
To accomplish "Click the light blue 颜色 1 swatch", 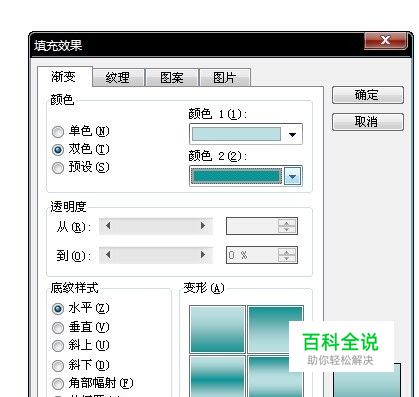I will [x=236, y=134].
